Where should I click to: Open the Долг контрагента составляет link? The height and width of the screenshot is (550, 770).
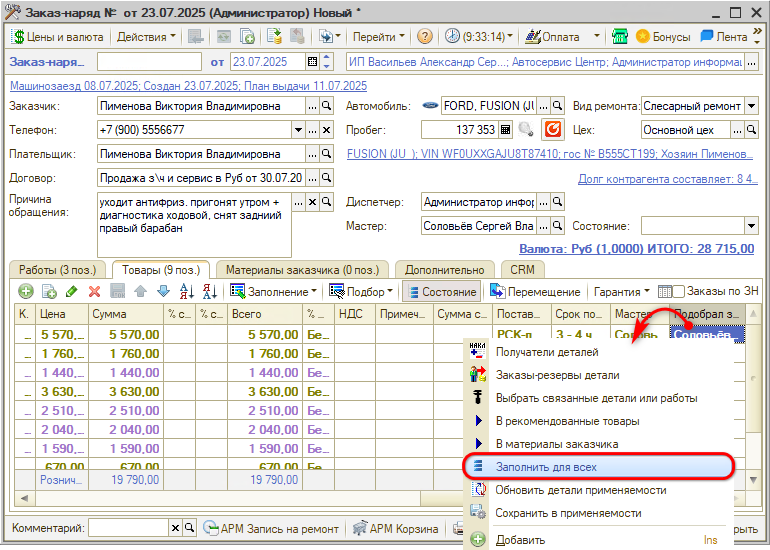tap(667, 179)
